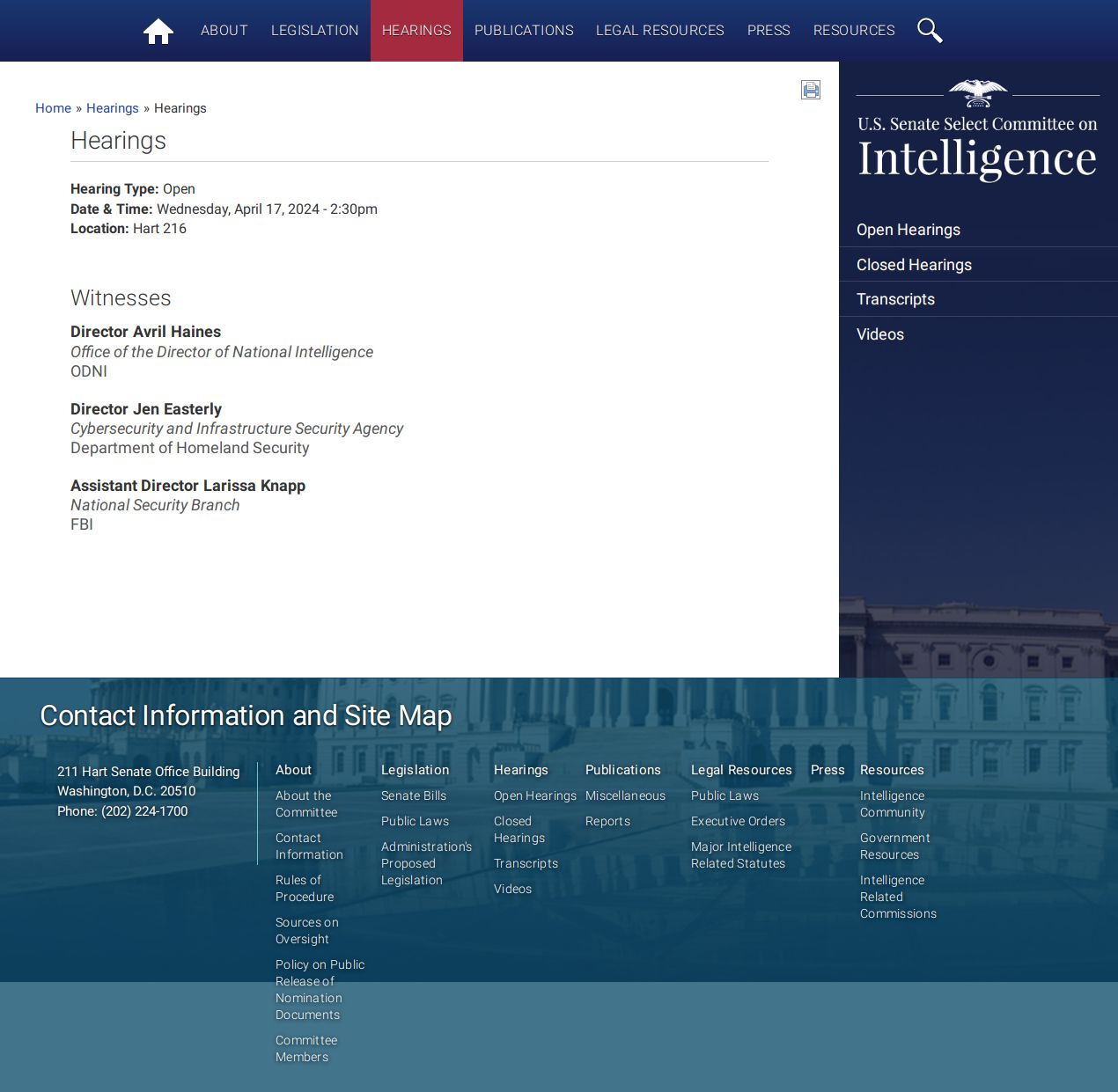Click the Executive Orders footer link
The width and height of the screenshot is (1118, 1092).
pyautogui.click(x=738, y=821)
